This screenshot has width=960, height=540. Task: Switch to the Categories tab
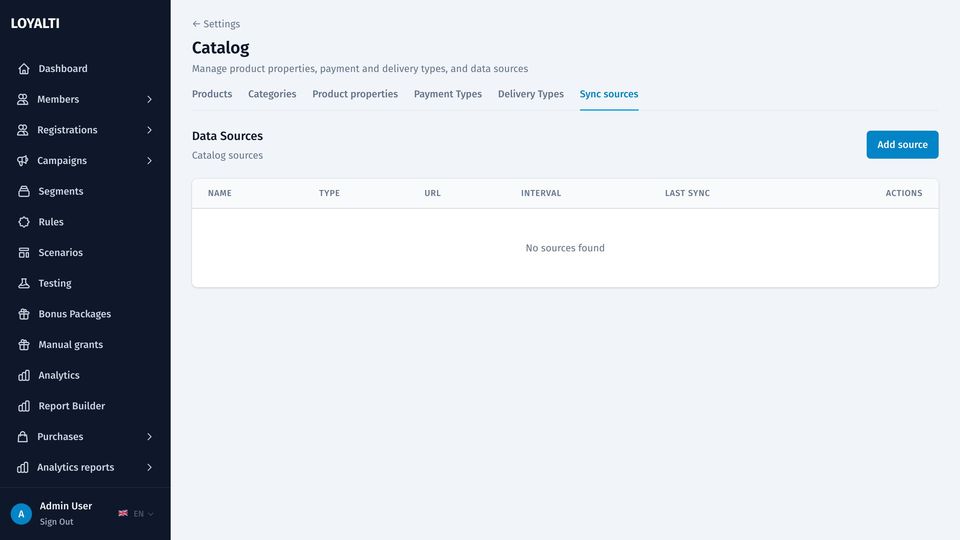pos(272,94)
